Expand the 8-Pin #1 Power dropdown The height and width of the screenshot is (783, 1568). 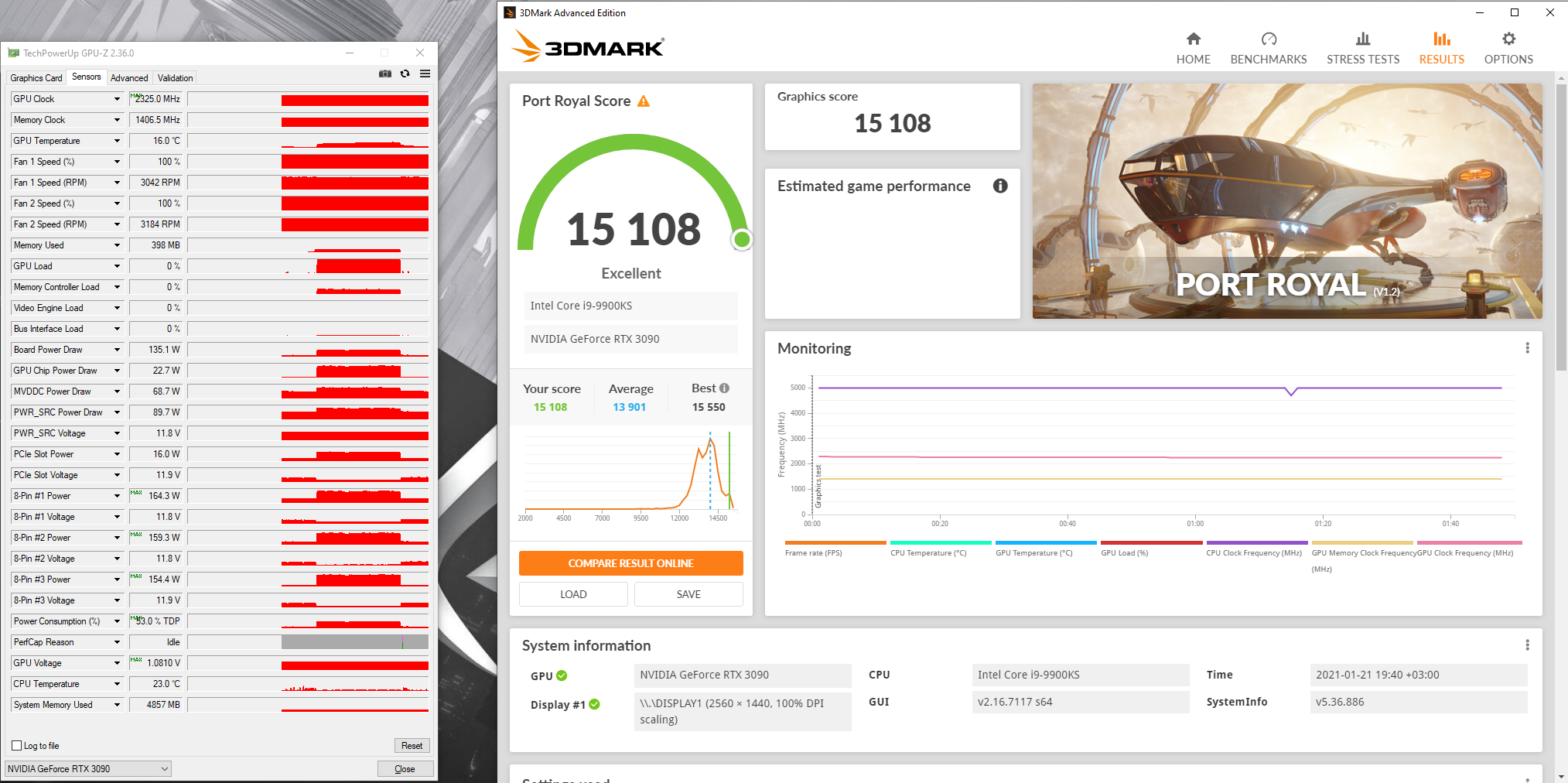click(117, 496)
